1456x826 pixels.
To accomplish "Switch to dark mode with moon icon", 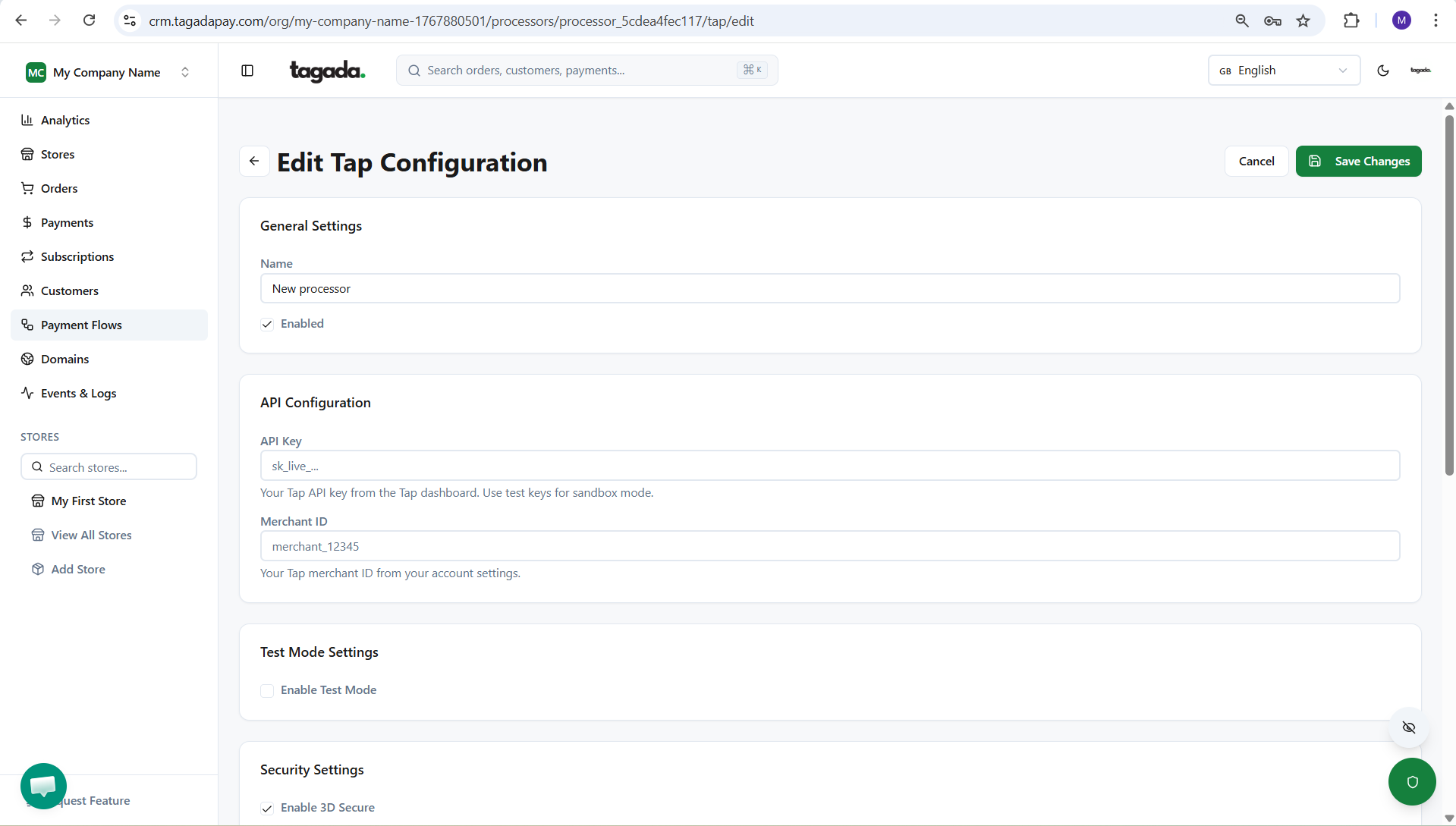I will click(1382, 71).
